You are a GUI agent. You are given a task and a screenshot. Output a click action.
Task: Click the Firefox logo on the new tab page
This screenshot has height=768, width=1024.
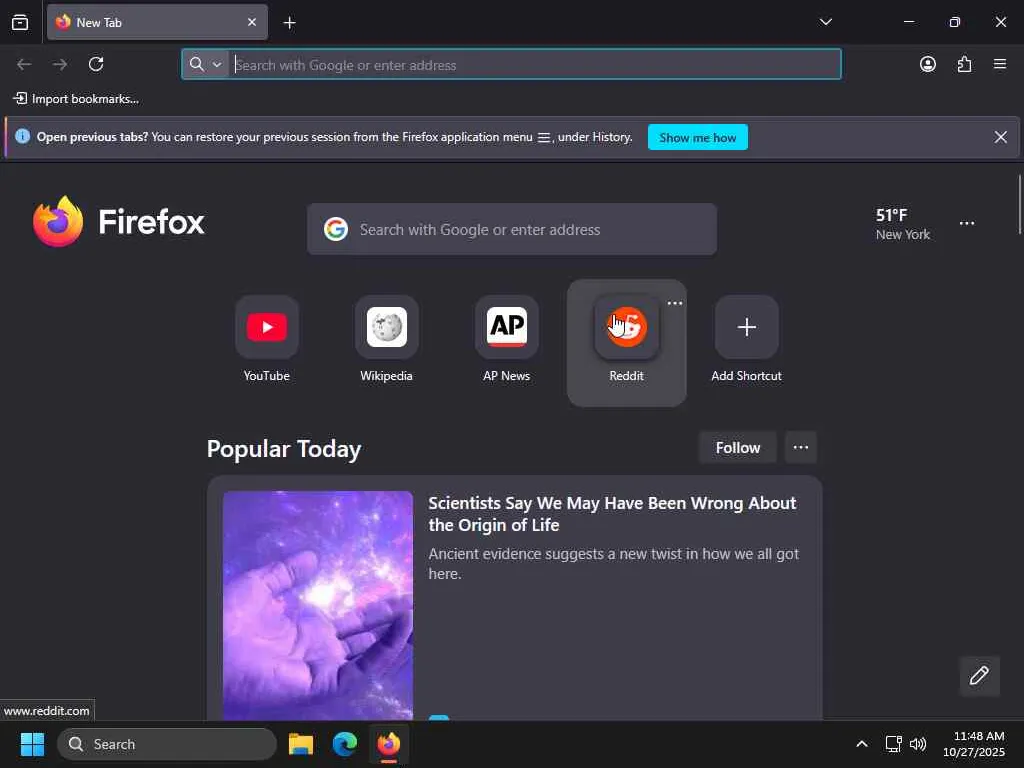tap(118, 222)
